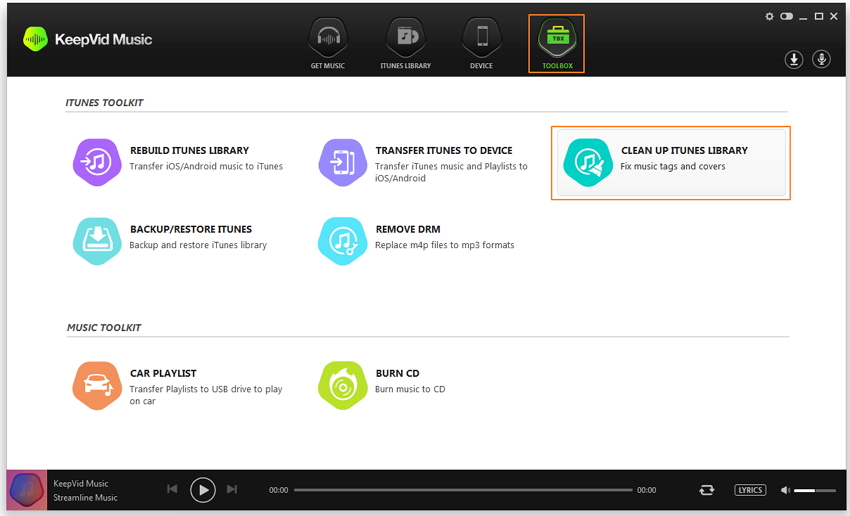Click the Transfer iTunes to Device icon
850x516 pixels.
[x=342, y=162]
